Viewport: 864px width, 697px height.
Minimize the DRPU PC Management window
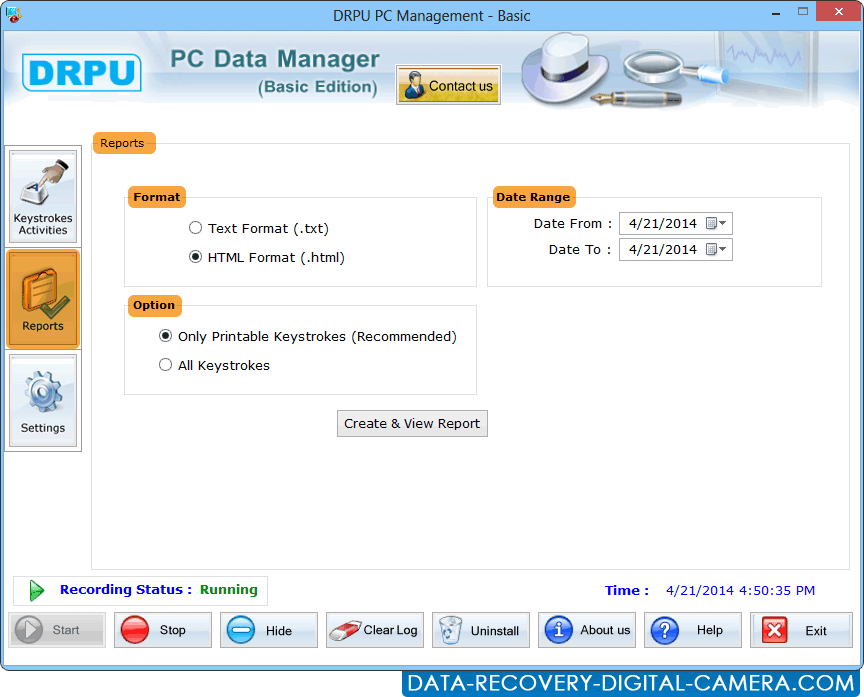point(776,12)
